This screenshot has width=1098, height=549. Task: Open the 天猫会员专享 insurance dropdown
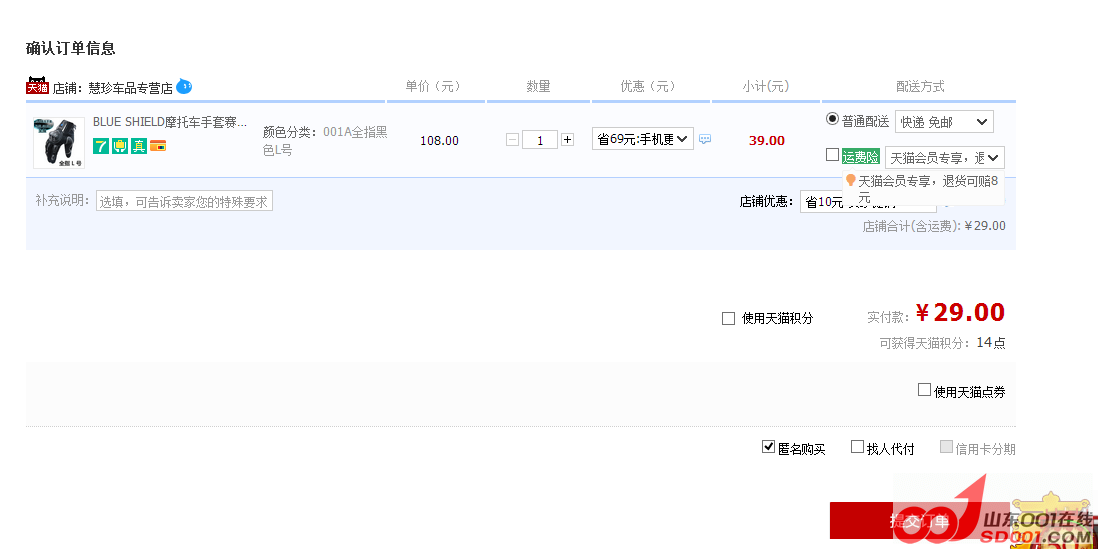pyautogui.click(x=944, y=157)
